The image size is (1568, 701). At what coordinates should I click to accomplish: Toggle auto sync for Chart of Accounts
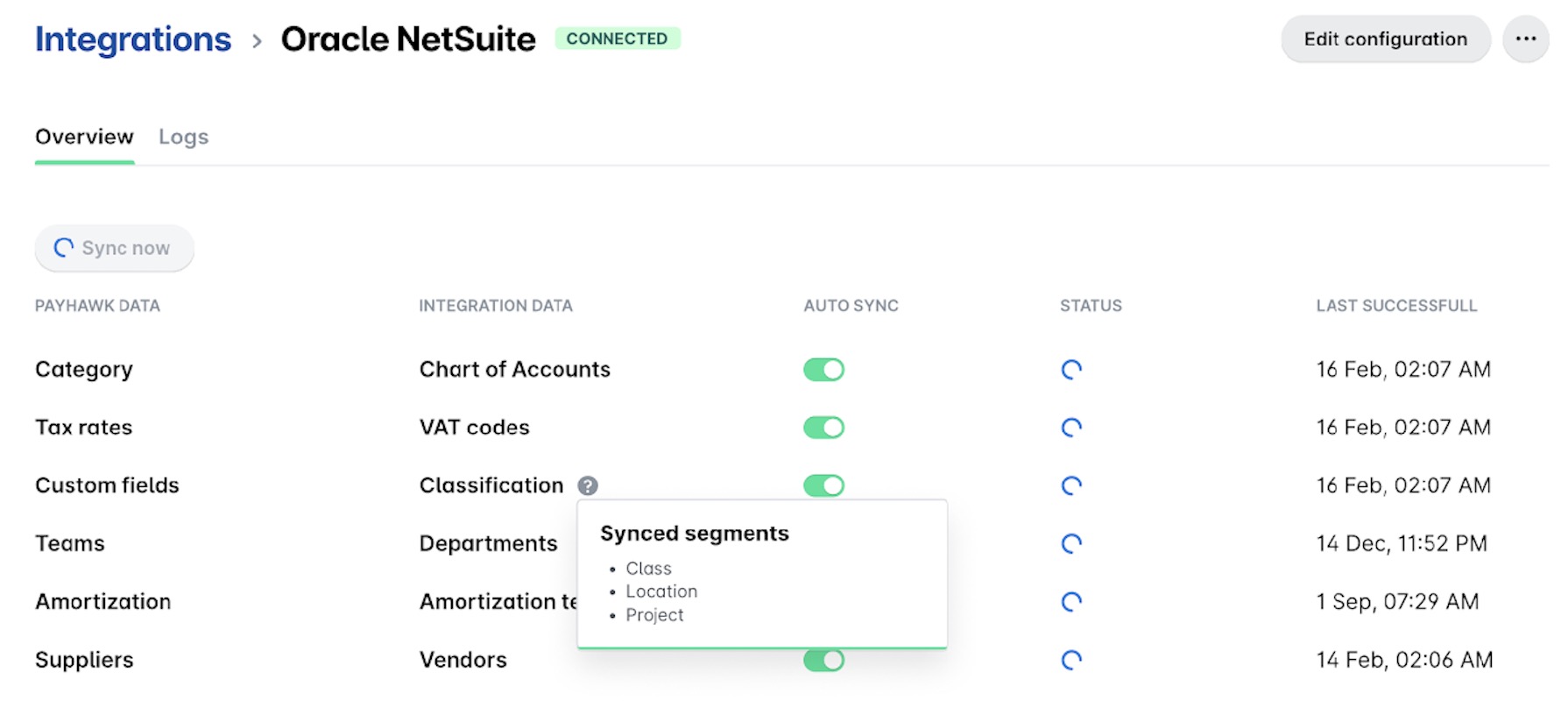click(x=823, y=370)
